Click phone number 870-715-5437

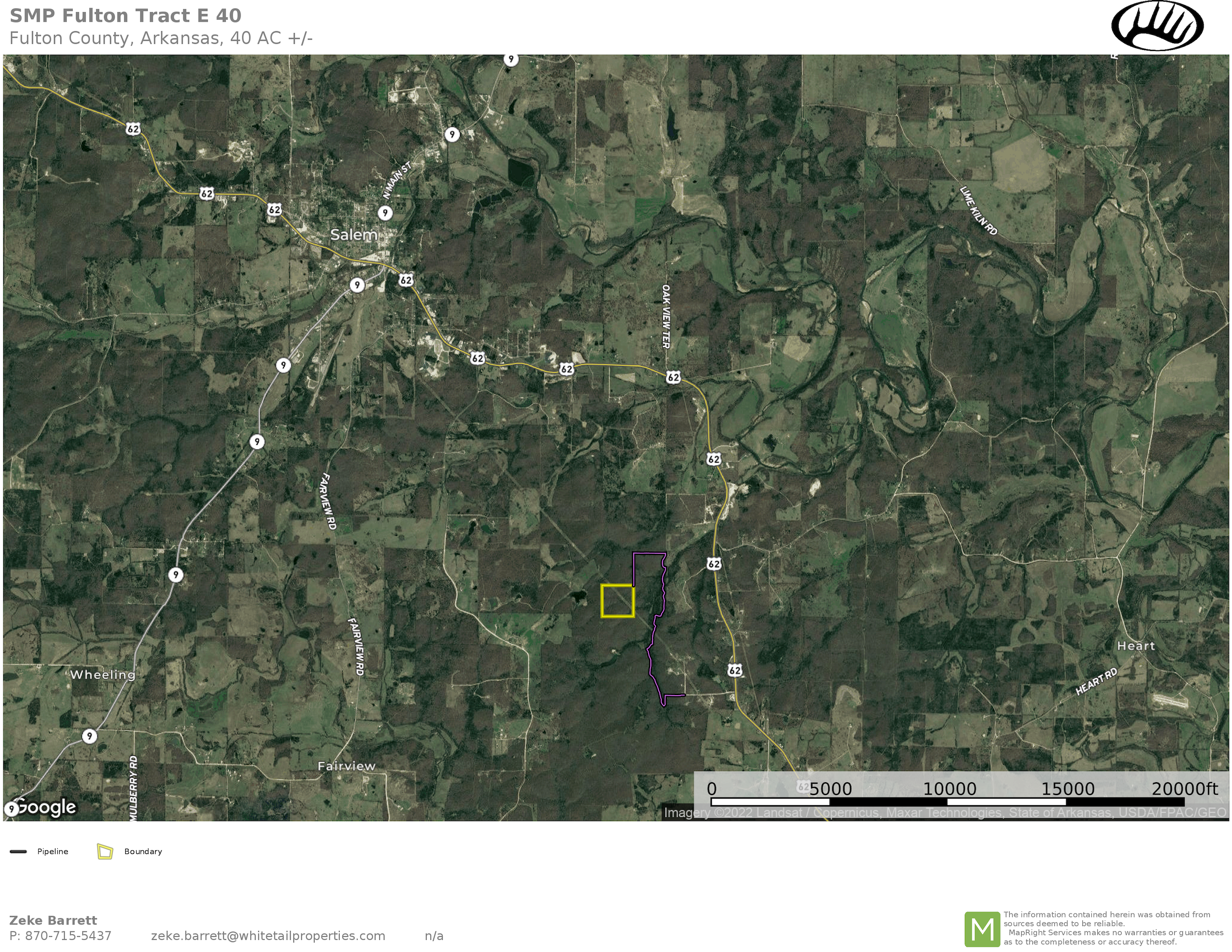68,936
